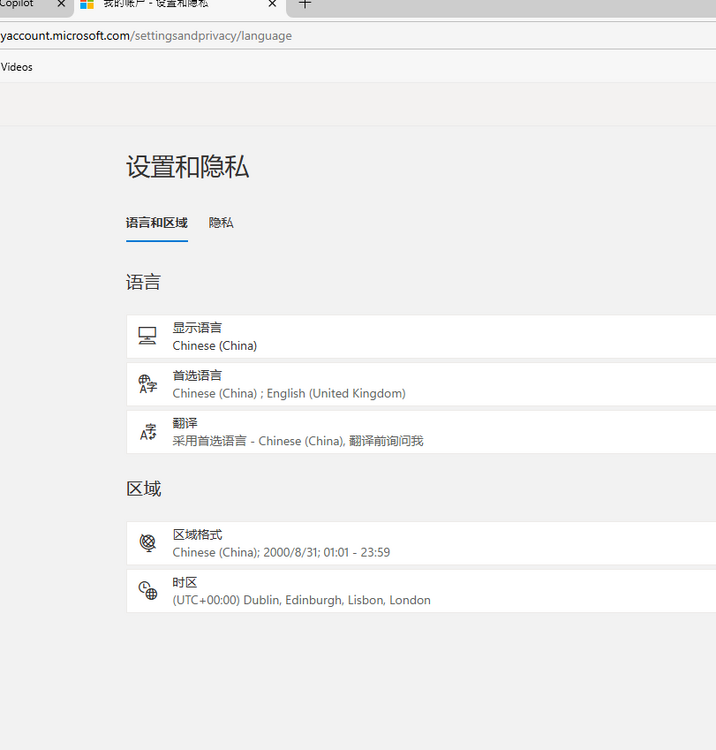
Task: Open the 翻译 setting row
Action: (x=421, y=432)
